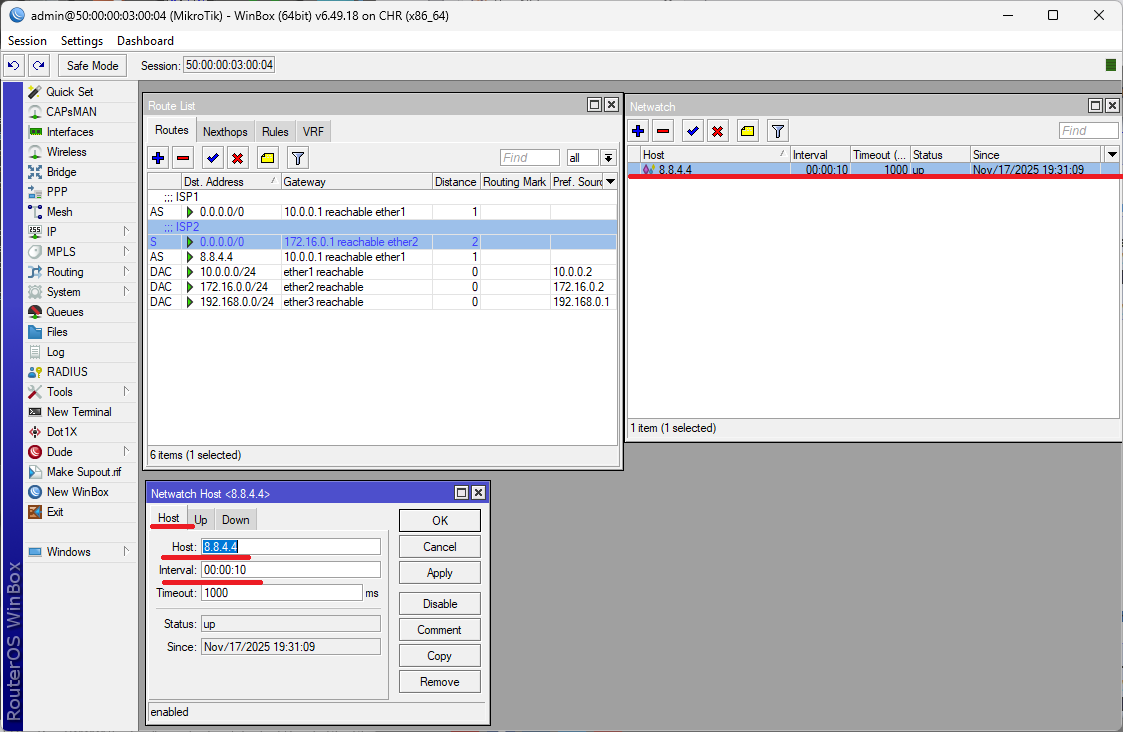The height and width of the screenshot is (732, 1123).
Task: Click the yellow Comment icon in Netwatch toolbar
Action: [x=747, y=131]
